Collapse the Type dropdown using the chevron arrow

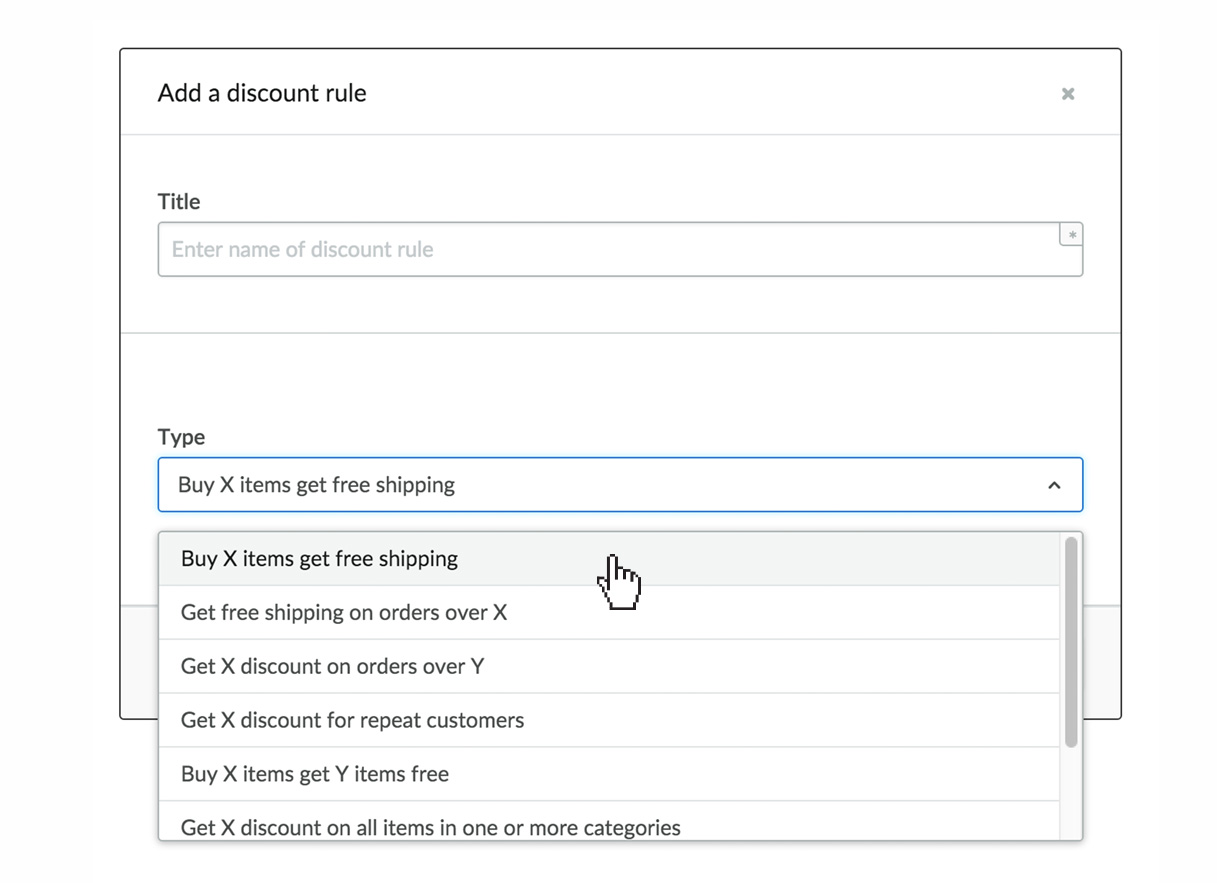pos(1054,485)
